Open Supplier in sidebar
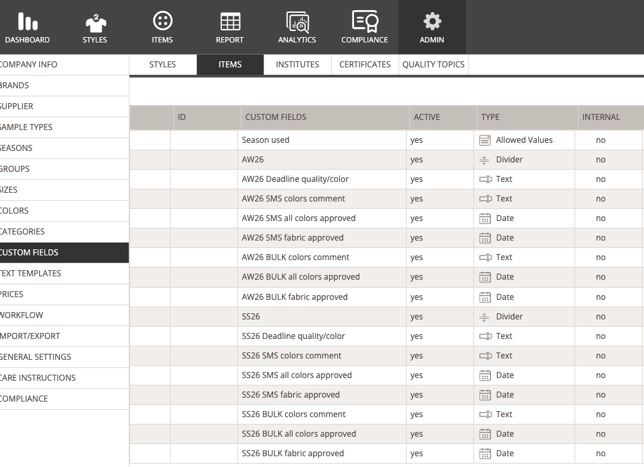The image size is (644, 467). pyautogui.click(x=64, y=106)
